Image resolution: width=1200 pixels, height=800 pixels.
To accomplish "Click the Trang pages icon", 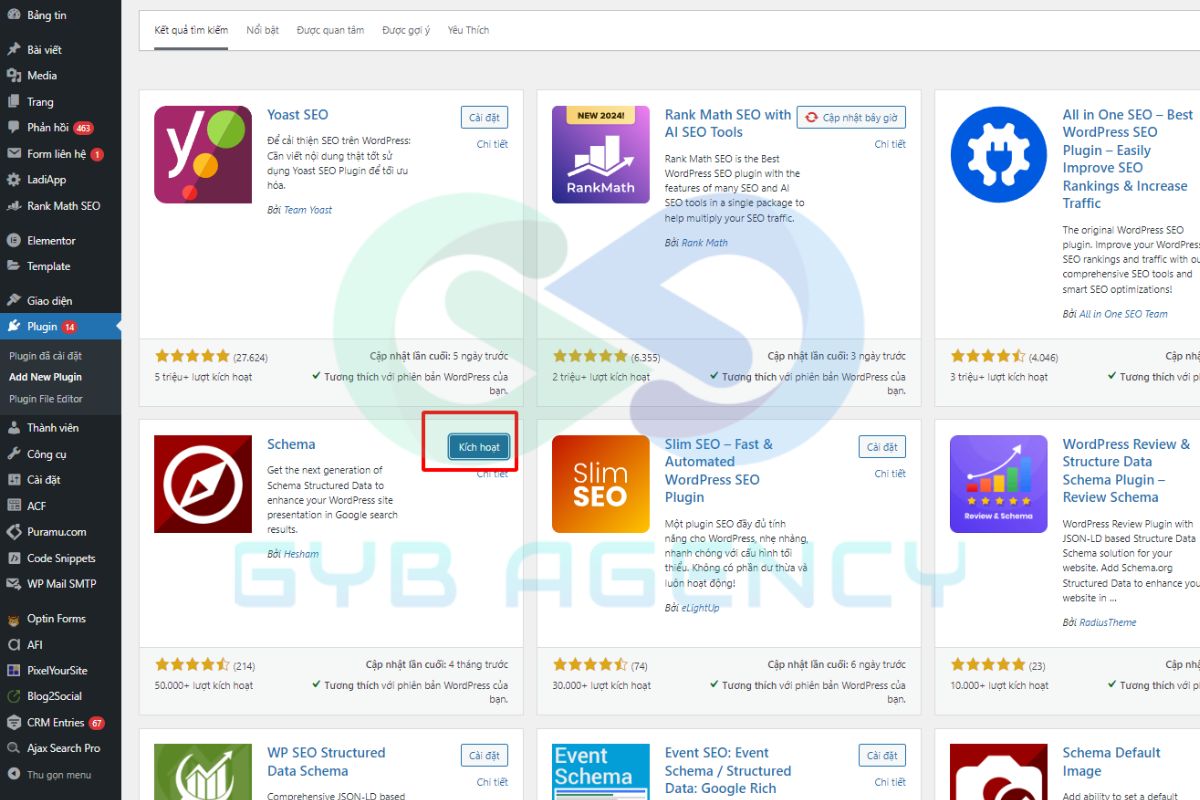I will pyautogui.click(x=13, y=101).
